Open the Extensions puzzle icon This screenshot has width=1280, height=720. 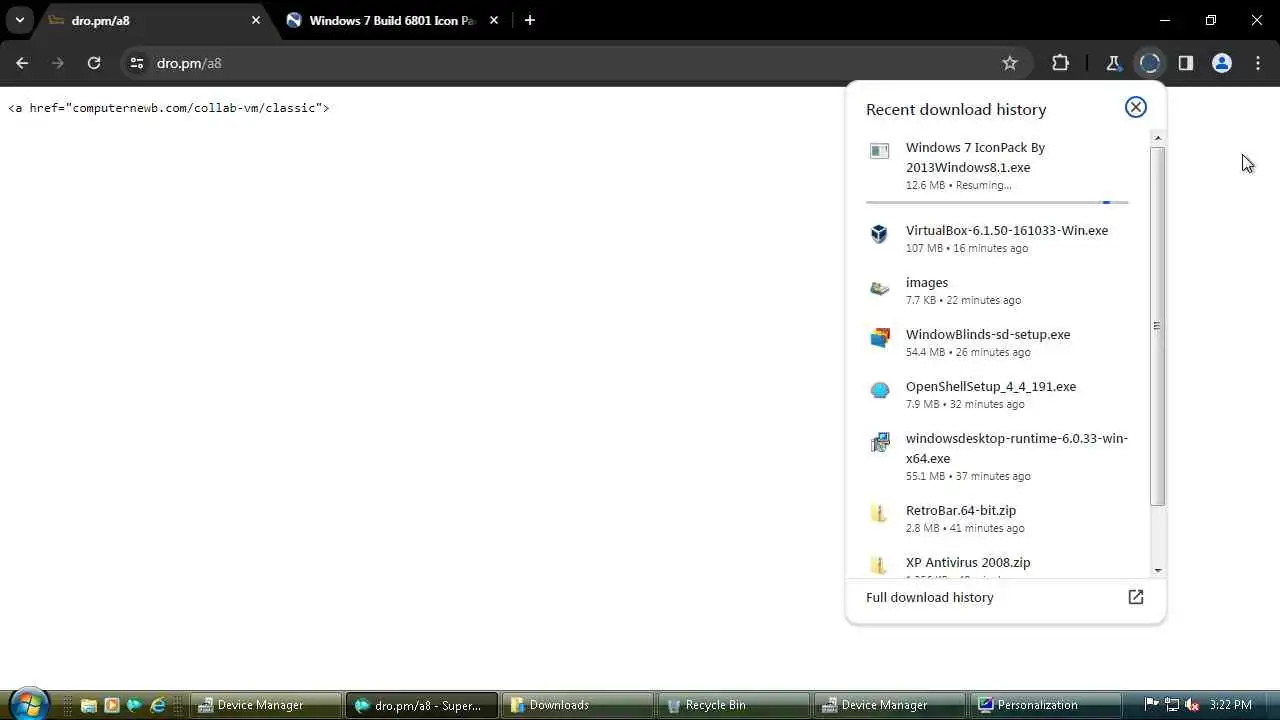(x=1061, y=63)
